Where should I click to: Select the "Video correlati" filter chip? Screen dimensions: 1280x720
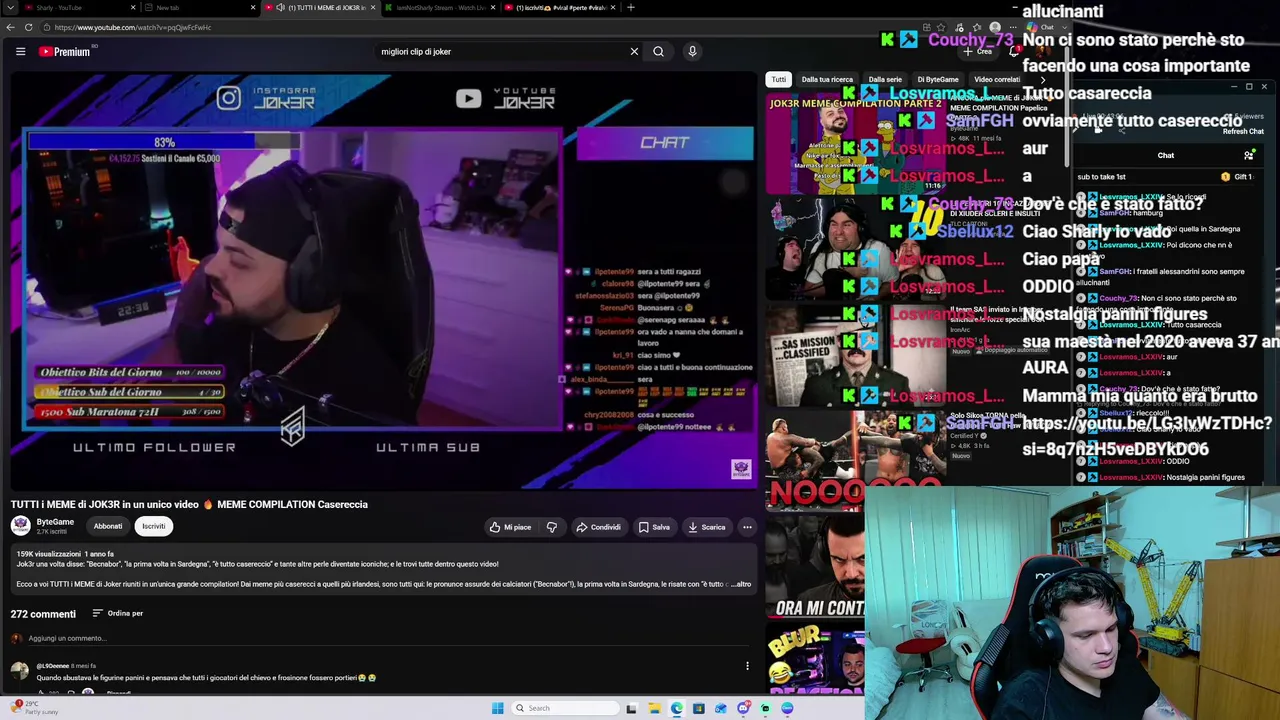tap(997, 79)
